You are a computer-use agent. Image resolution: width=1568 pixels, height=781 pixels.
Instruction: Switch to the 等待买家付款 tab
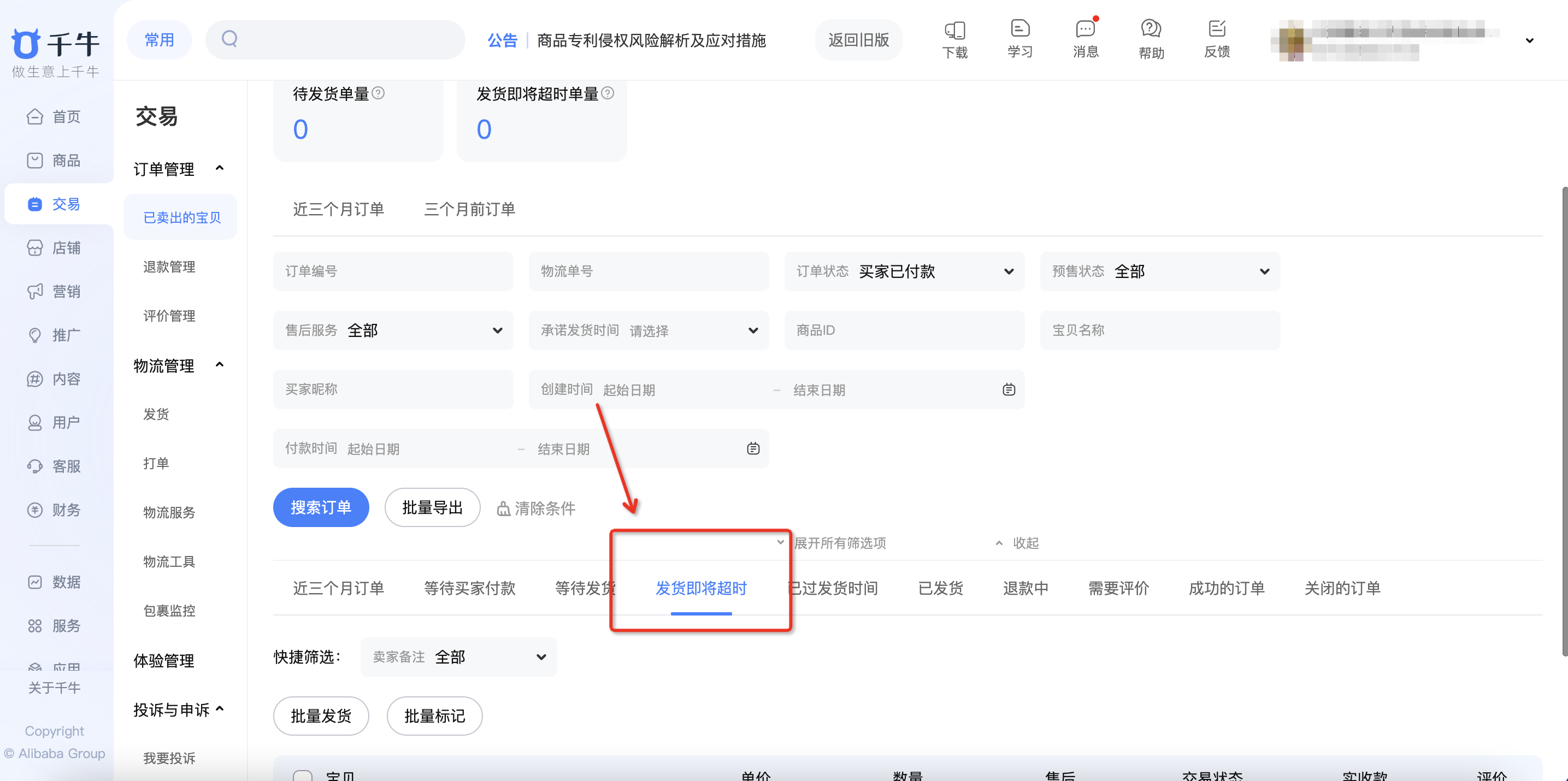tap(469, 588)
